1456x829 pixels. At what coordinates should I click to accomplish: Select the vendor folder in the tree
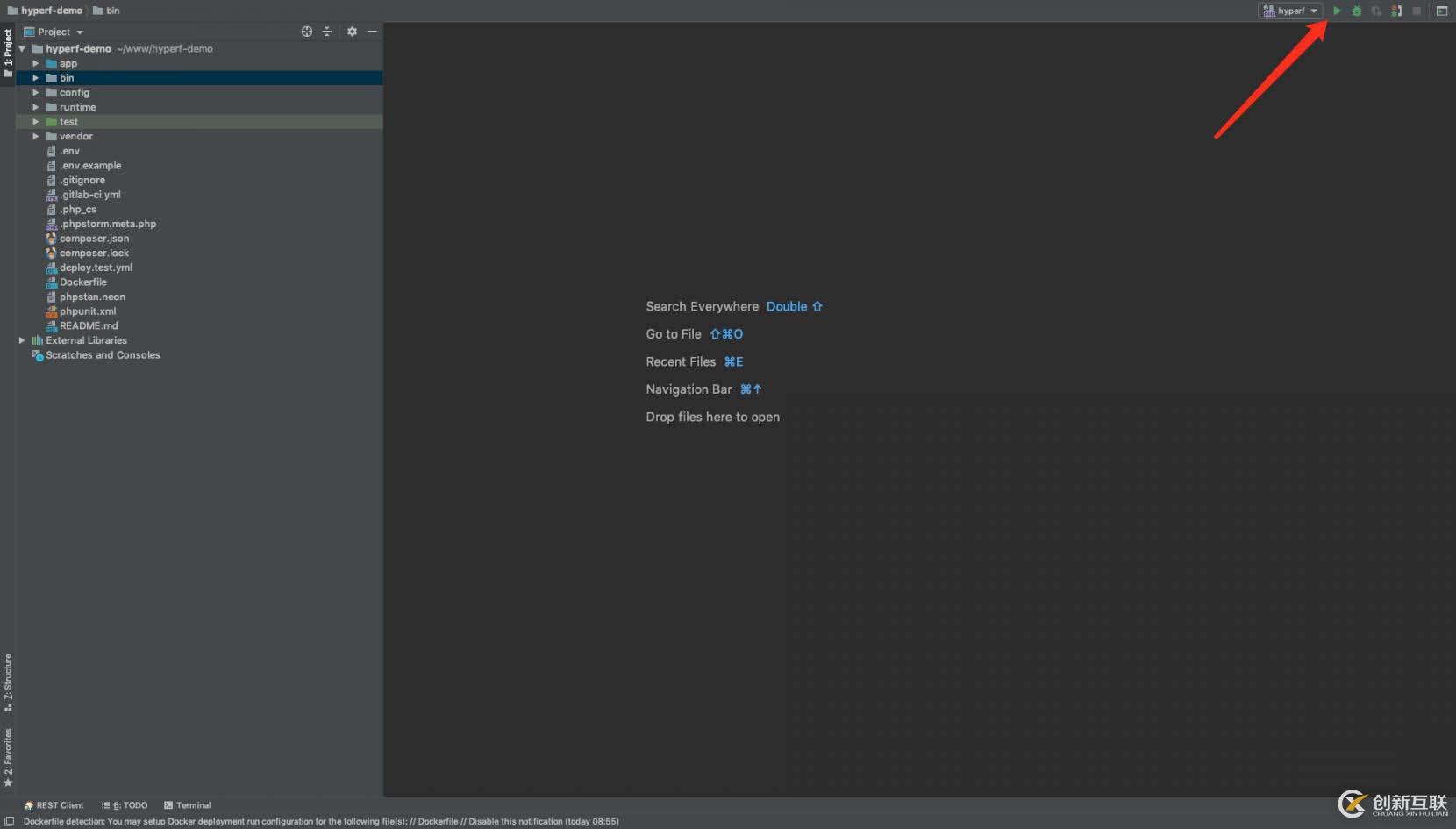pyautogui.click(x=75, y=137)
